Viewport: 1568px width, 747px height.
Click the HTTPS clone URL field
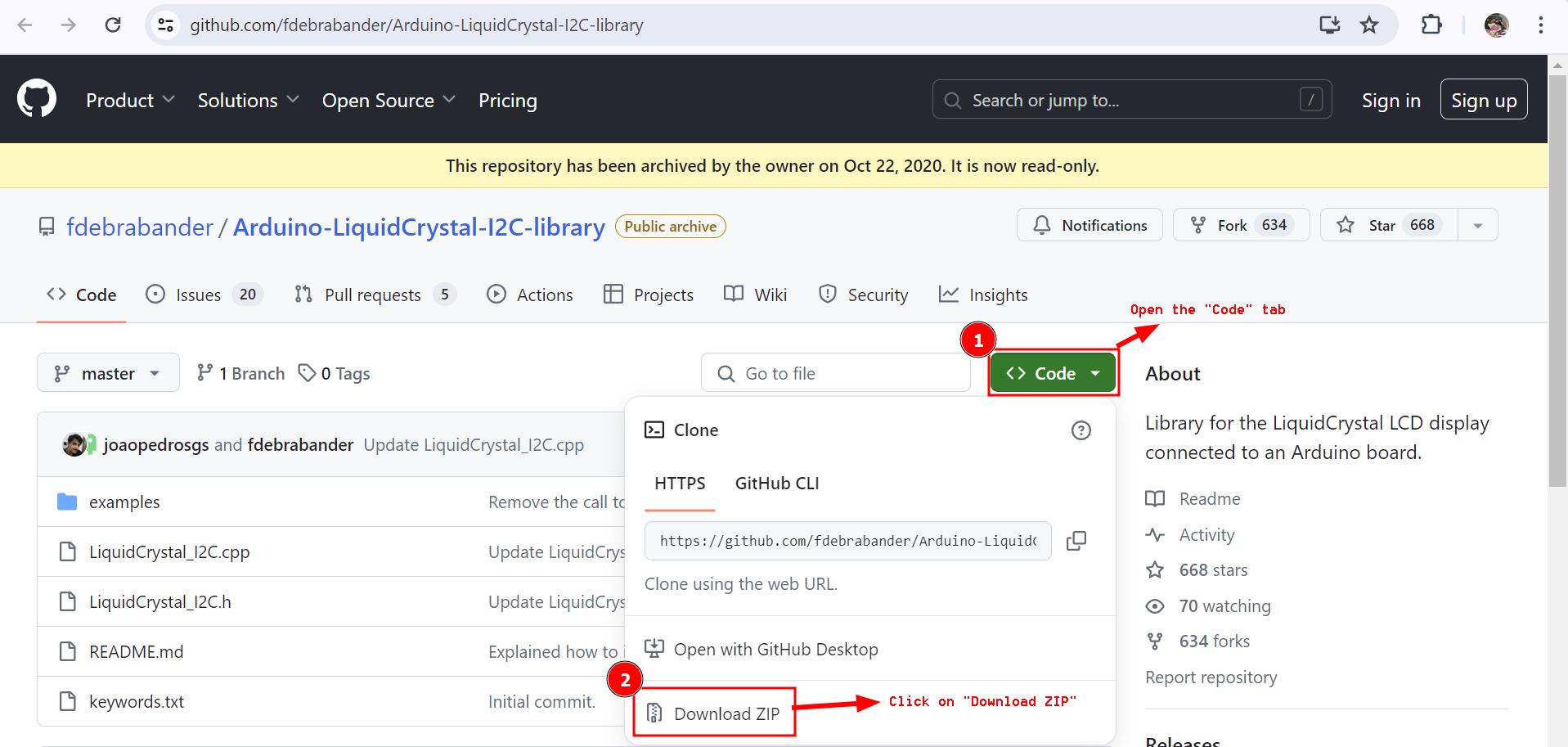(x=847, y=541)
